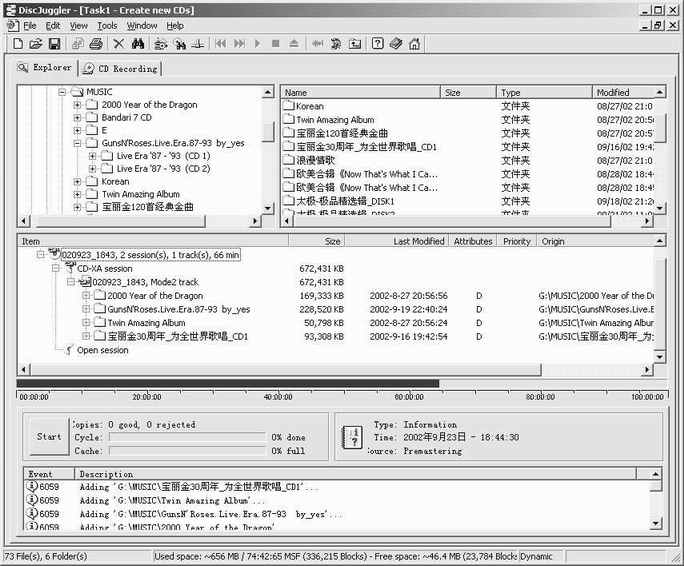Viewport: 684px width, 566px height.
Task: Open the Edit menu
Action: [x=53, y=26]
